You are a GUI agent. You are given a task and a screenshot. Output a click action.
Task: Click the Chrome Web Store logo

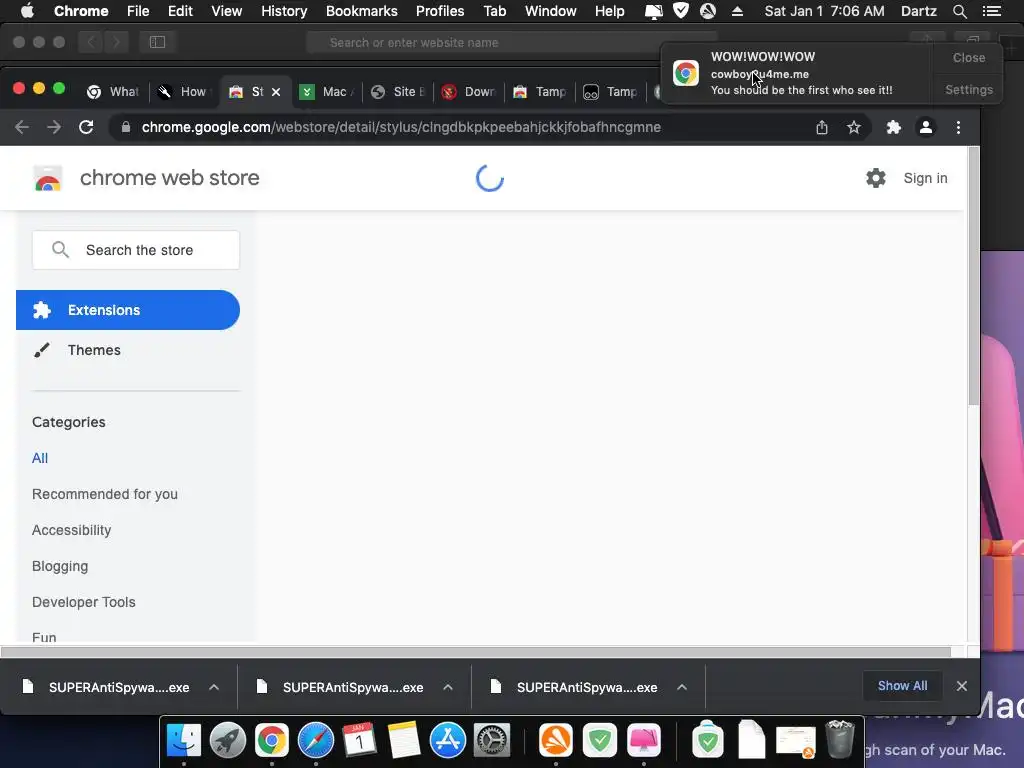[x=48, y=178]
